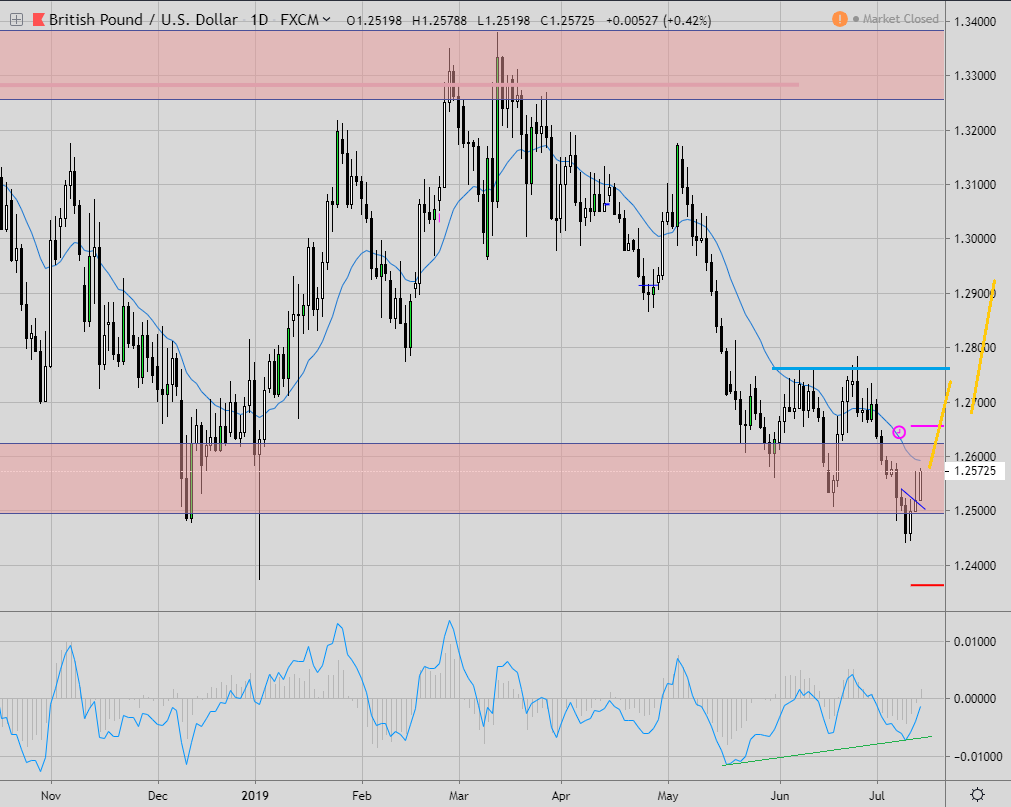Click the red flag symbol icon

[x=39, y=20]
